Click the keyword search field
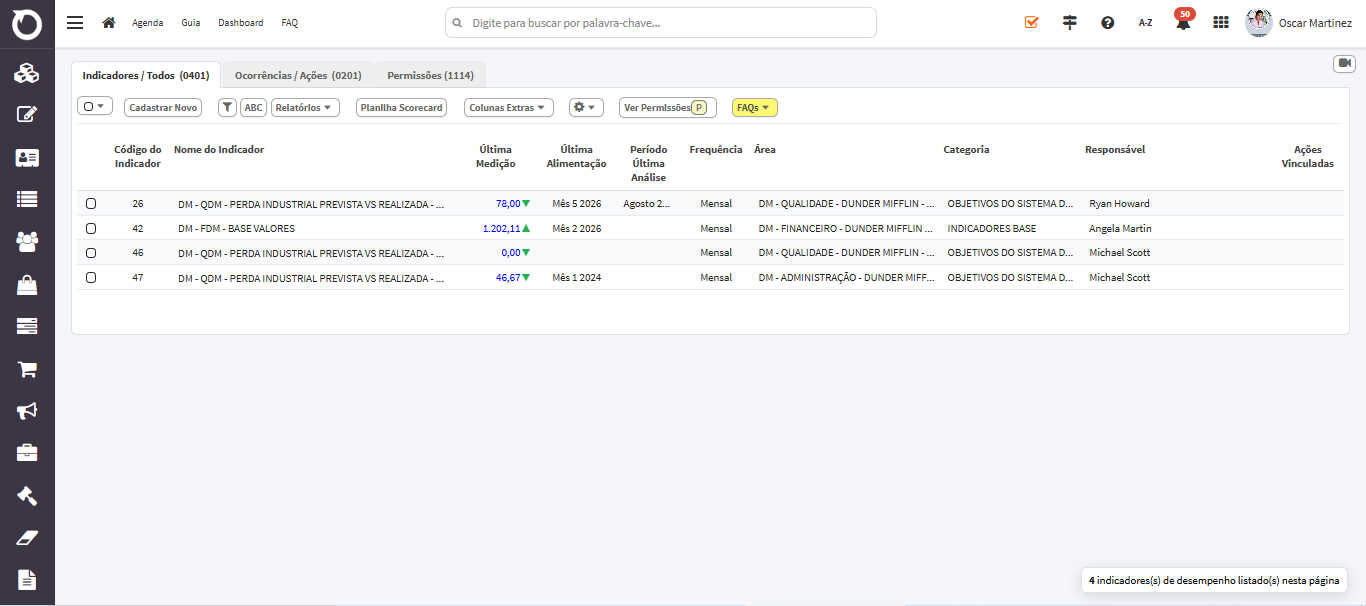The width and height of the screenshot is (1366, 606). pyautogui.click(x=661, y=22)
